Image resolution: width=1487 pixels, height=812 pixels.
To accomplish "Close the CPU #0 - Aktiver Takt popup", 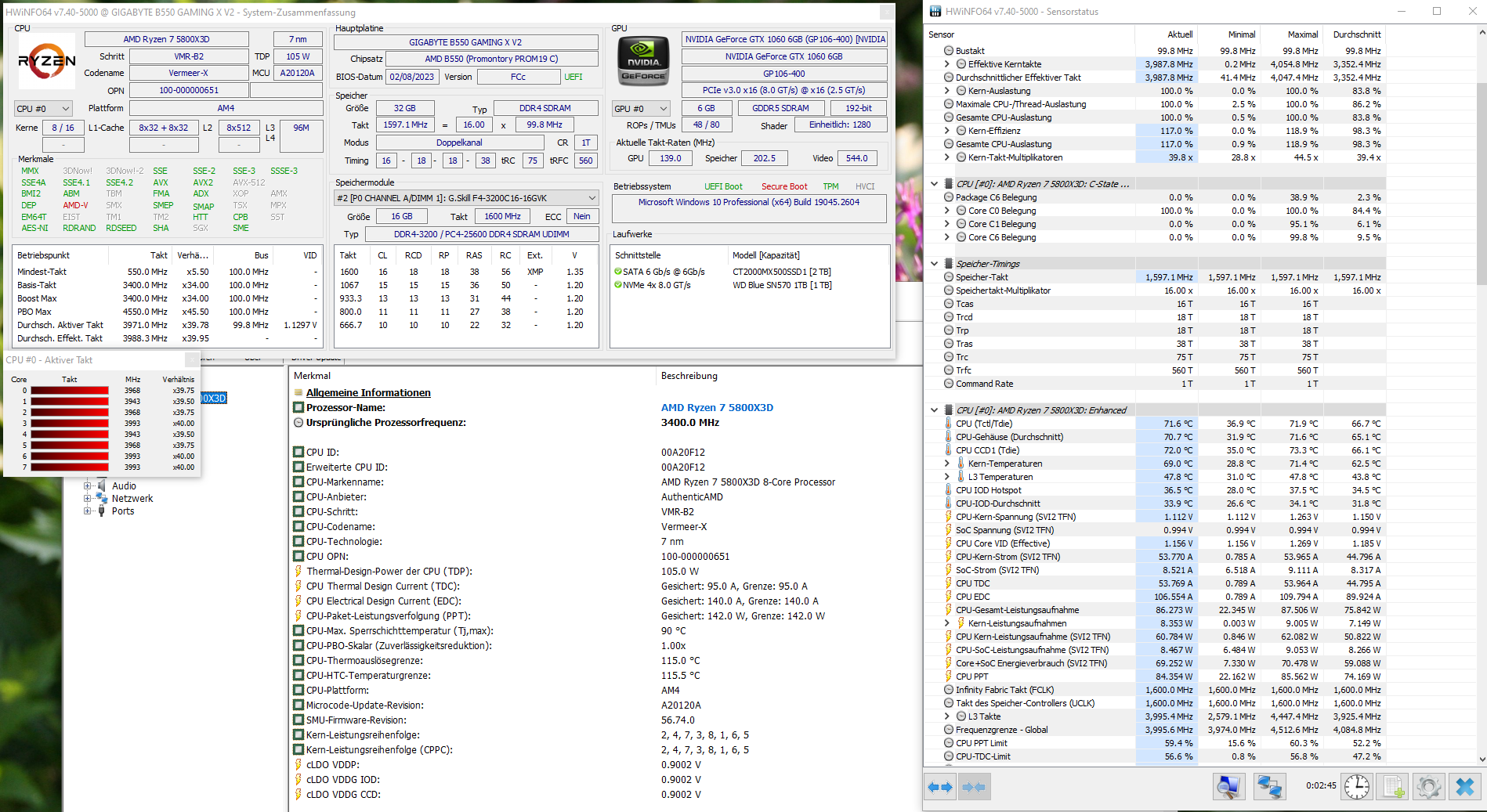I will (x=192, y=360).
